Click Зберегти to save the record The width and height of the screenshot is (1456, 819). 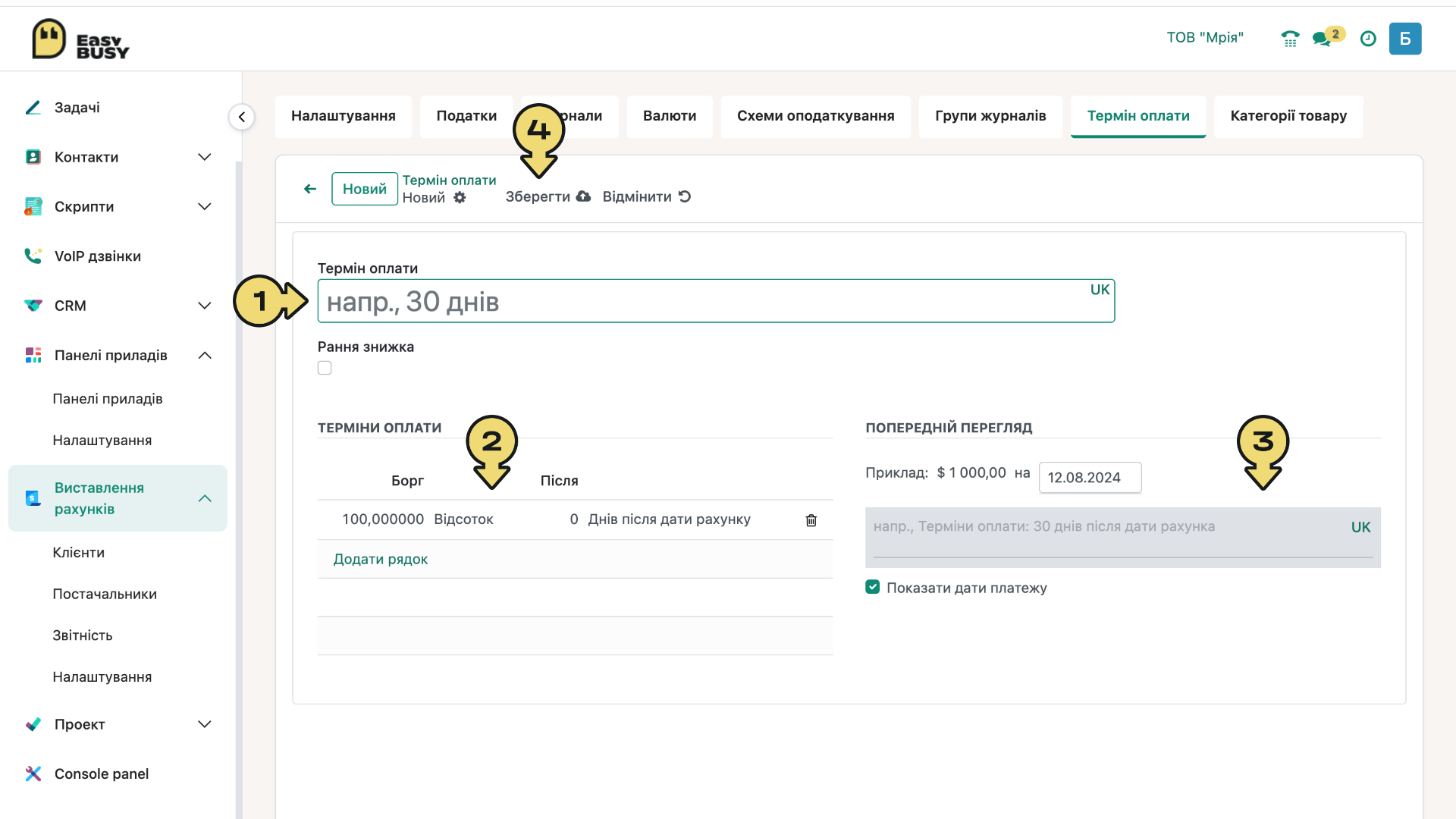point(548,196)
